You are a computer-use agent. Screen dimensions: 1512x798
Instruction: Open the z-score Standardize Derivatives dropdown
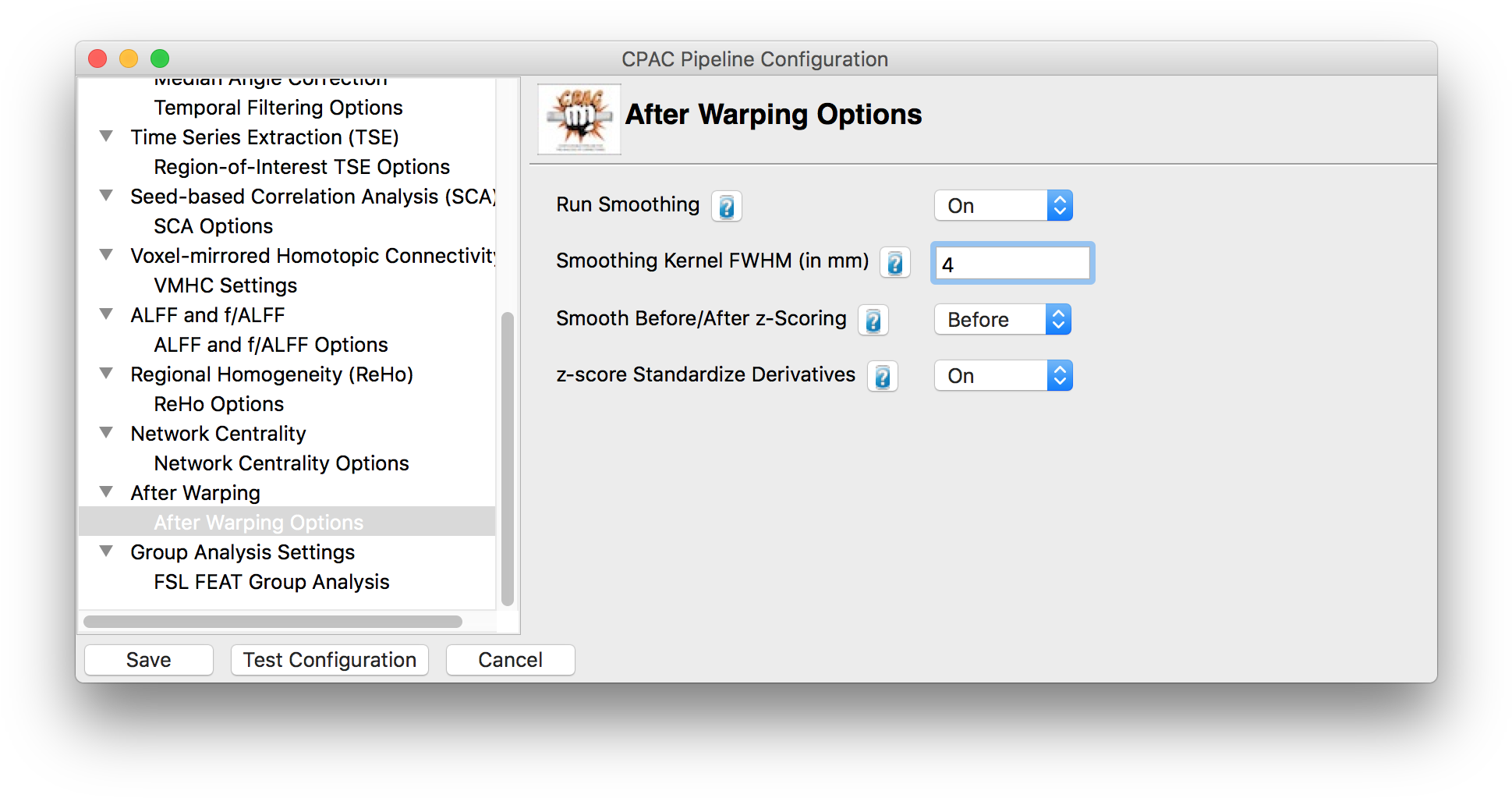click(x=1003, y=375)
